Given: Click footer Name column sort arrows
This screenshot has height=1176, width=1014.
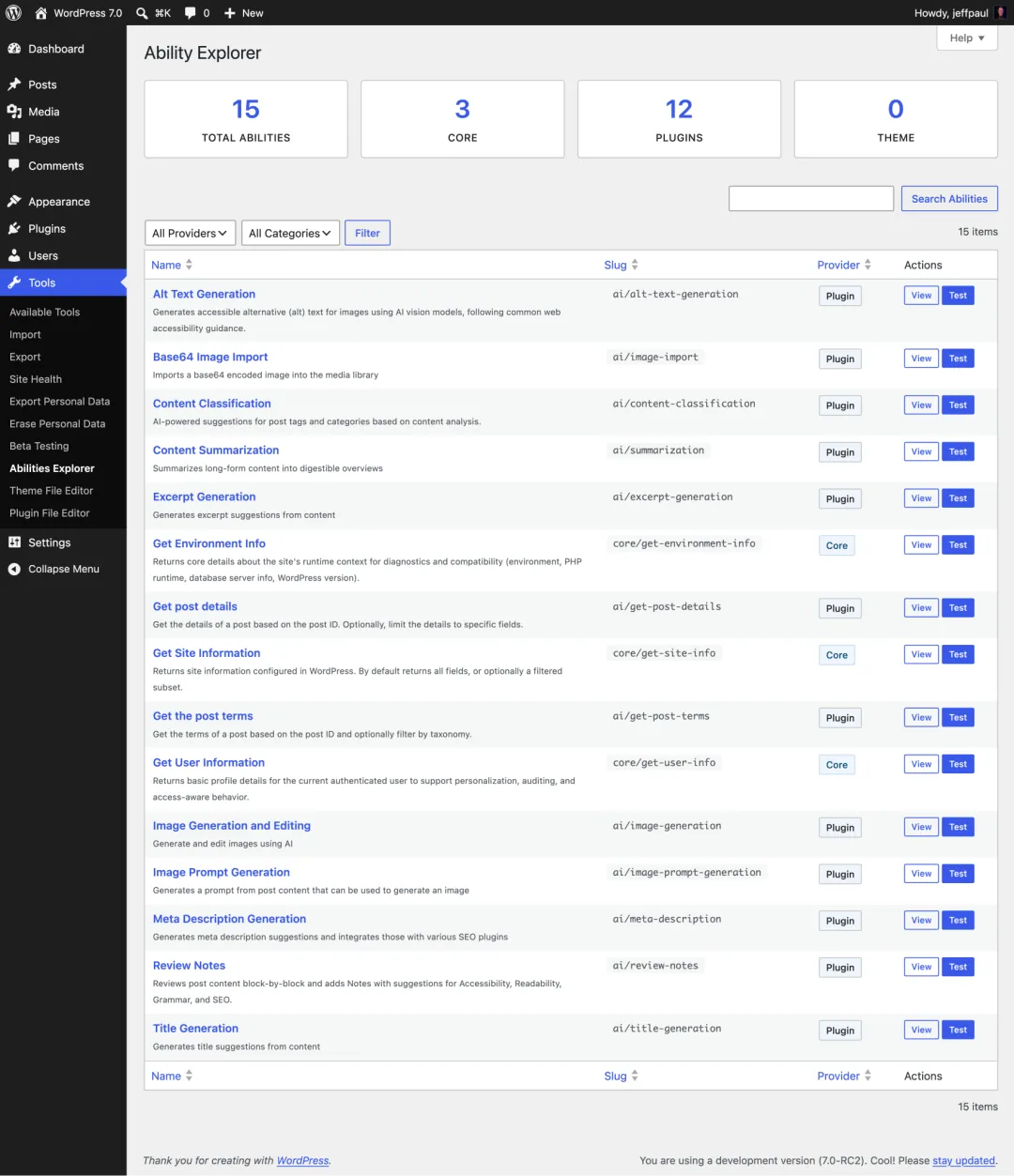Looking at the screenshot, I should (x=189, y=1076).
